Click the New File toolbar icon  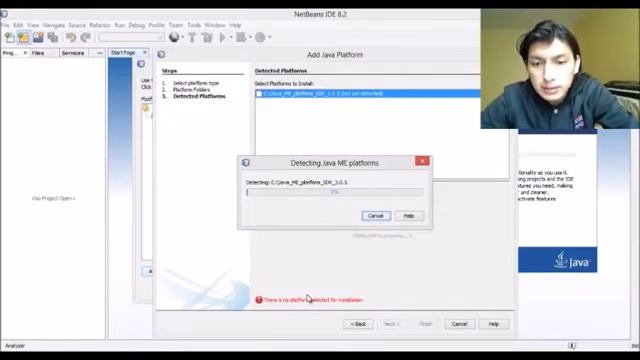click(x=10, y=38)
